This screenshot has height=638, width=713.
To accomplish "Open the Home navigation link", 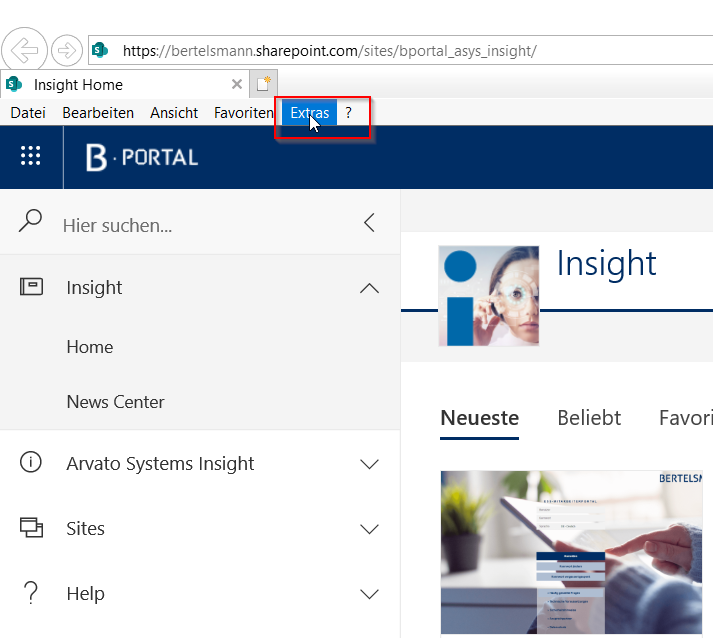I will pos(90,347).
